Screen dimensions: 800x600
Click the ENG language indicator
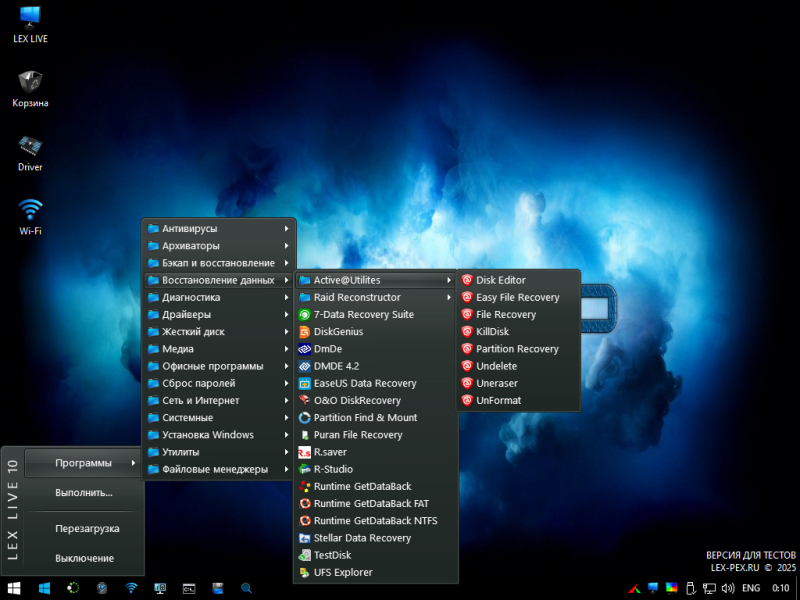click(750, 588)
